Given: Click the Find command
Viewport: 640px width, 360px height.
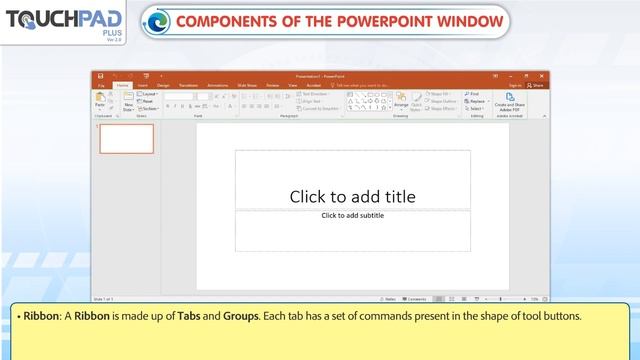Looking at the screenshot, I should click(472, 94).
